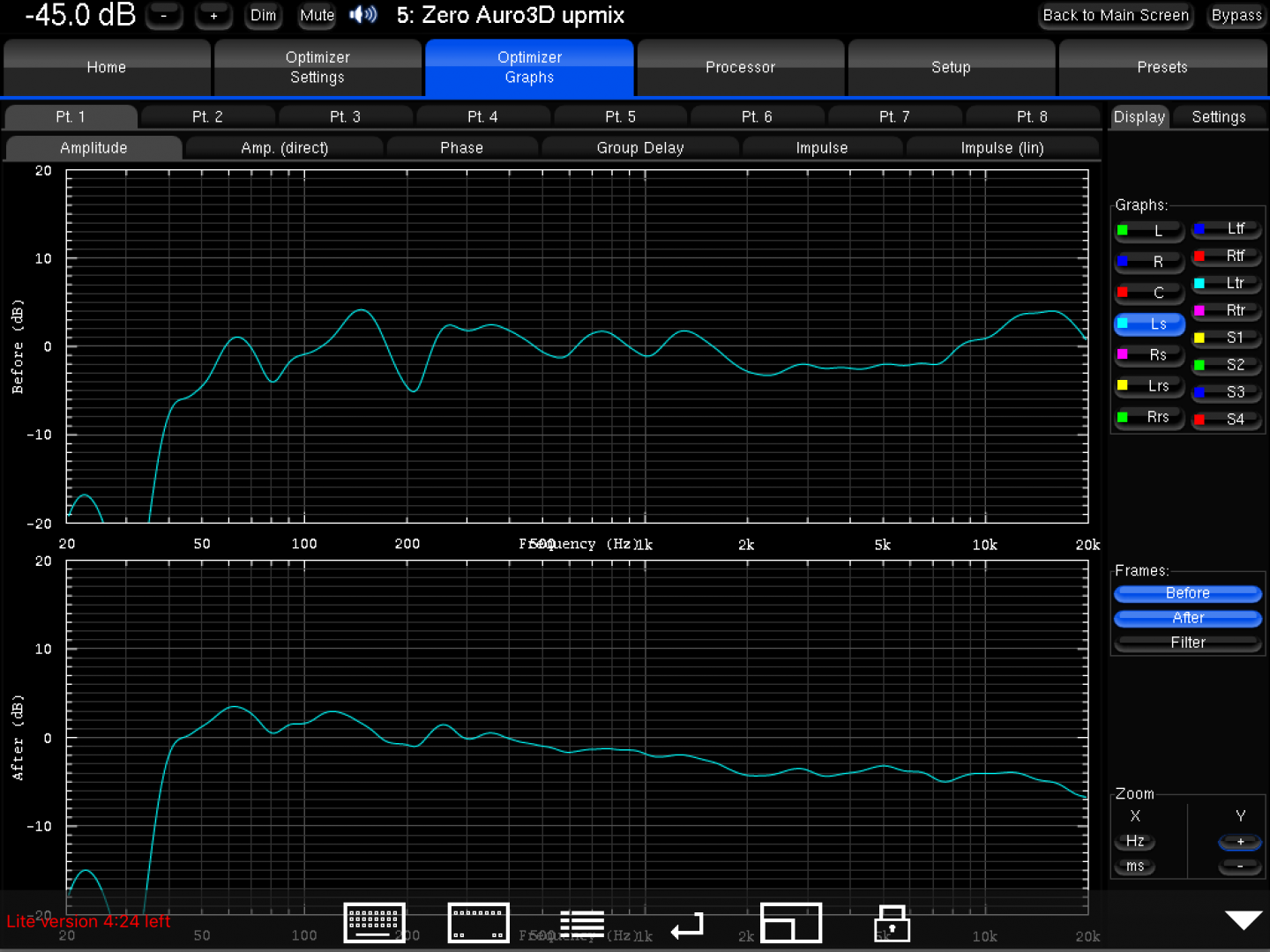Switch to the Processor tab
1270x952 pixels.
[x=740, y=68]
